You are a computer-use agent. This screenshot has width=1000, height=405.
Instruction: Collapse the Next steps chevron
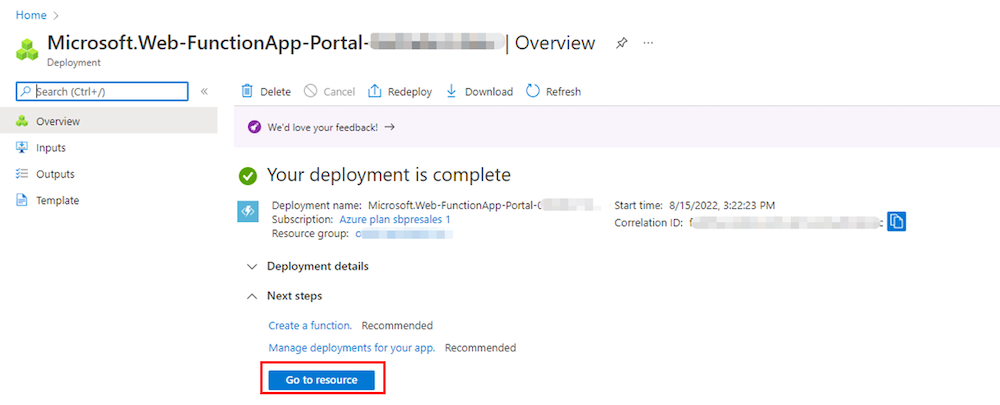[x=253, y=296]
